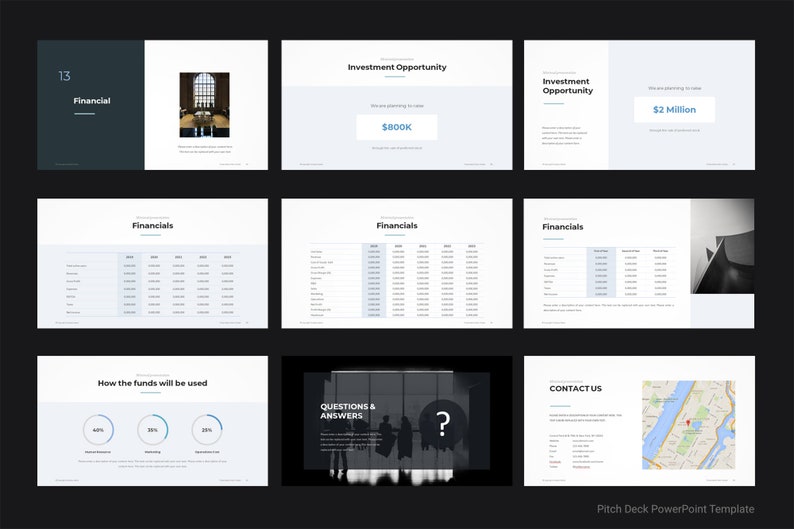Select the Investment Opportunity $2 Million slide

coord(639,105)
